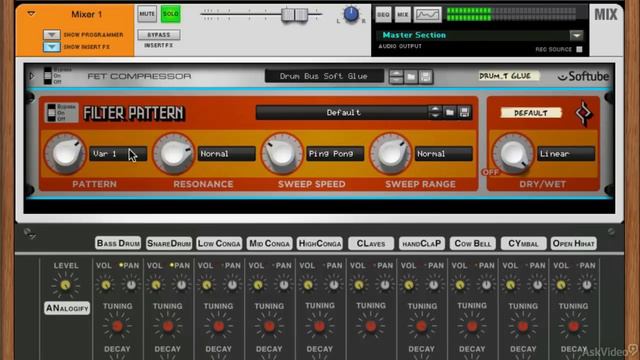Browse patches using FET Compressor folder icon
The height and width of the screenshot is (360, 640).
411,77
